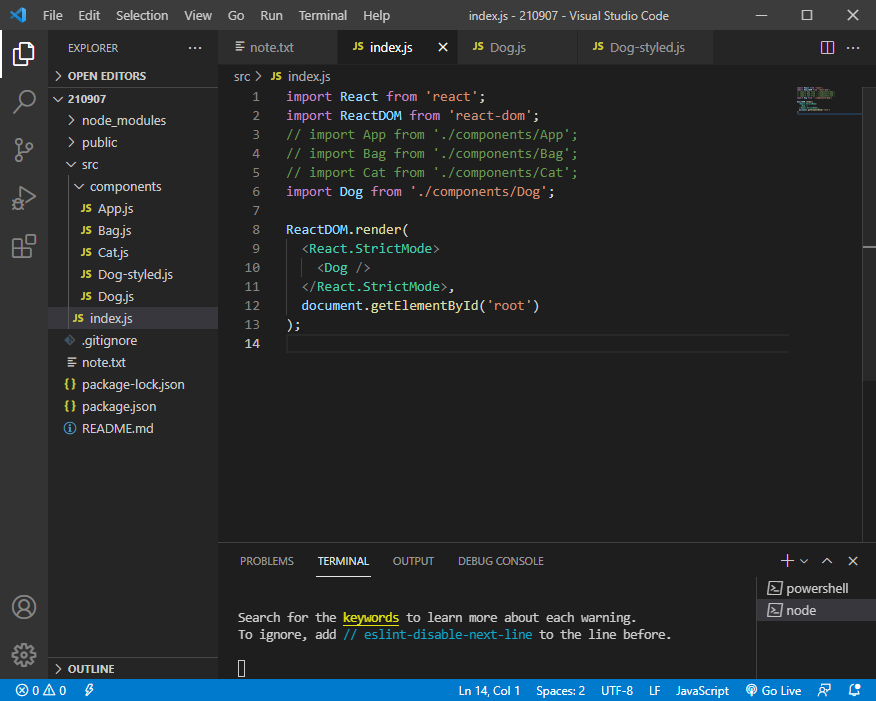This screenshot has height=701, width=876.
Task: Open Cat.js in the file tree
Action: point(133,252)
